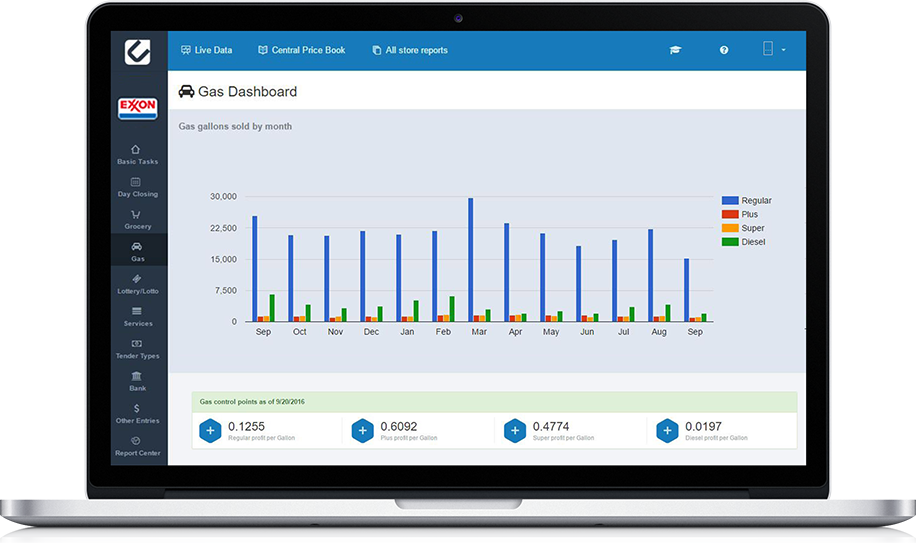The width and height of the screenshot is (916, 543).
Task: Click the help question mark icon
Action: [724, 50]
